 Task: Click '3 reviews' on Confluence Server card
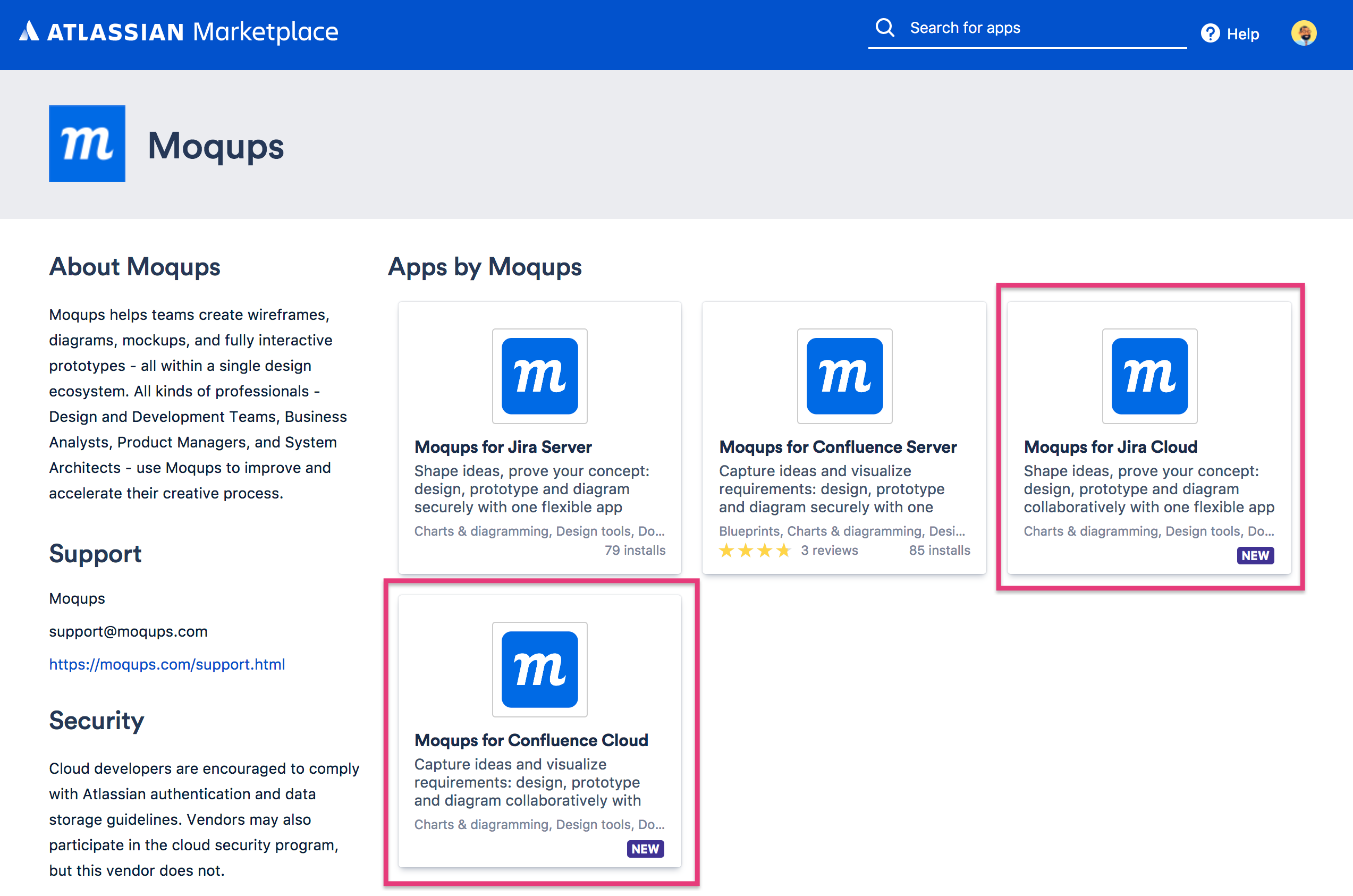[829, 550]
